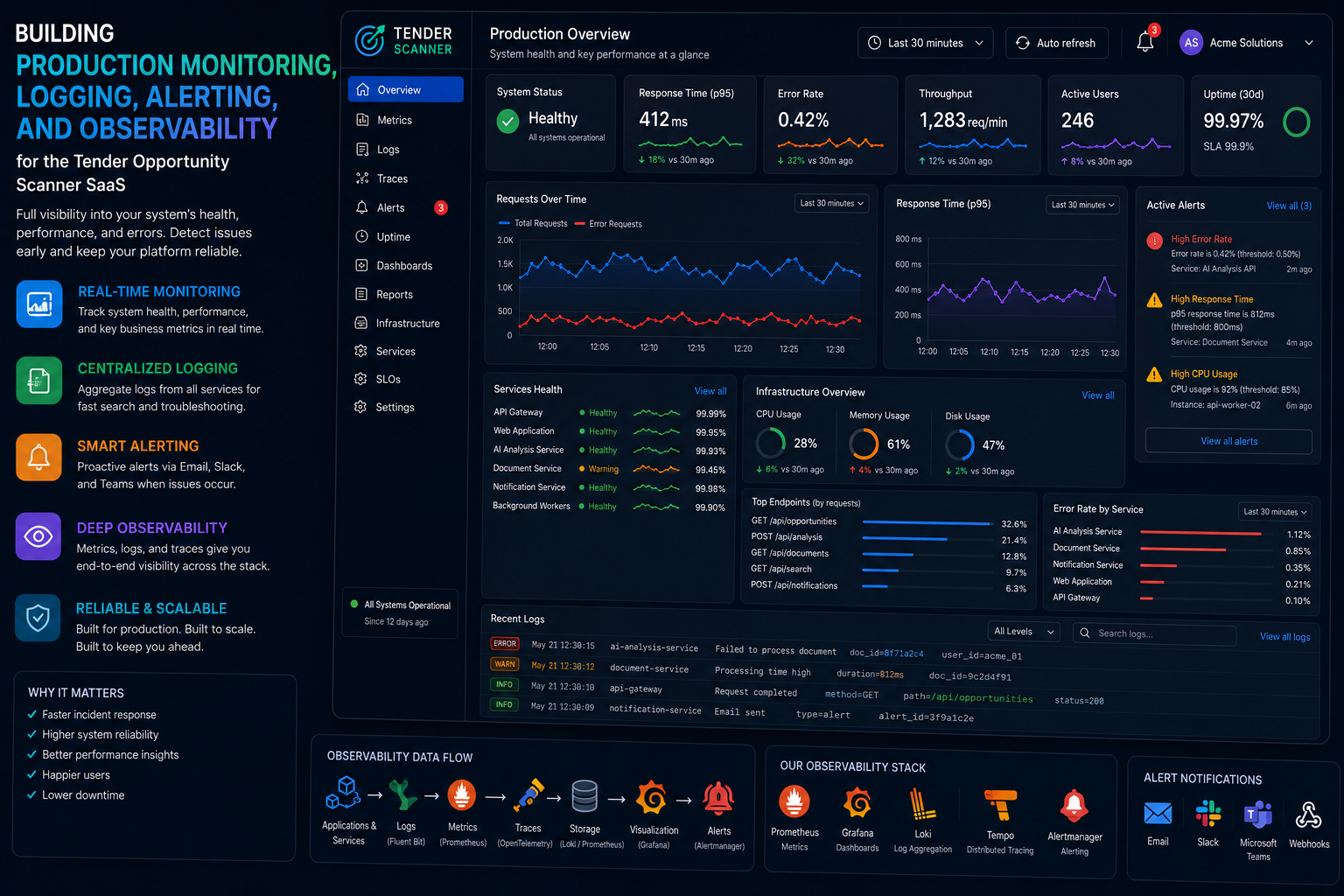1344x896 pixels.
Task: Click the red High Error Rate icon
Action: [x=1154, y=241]
